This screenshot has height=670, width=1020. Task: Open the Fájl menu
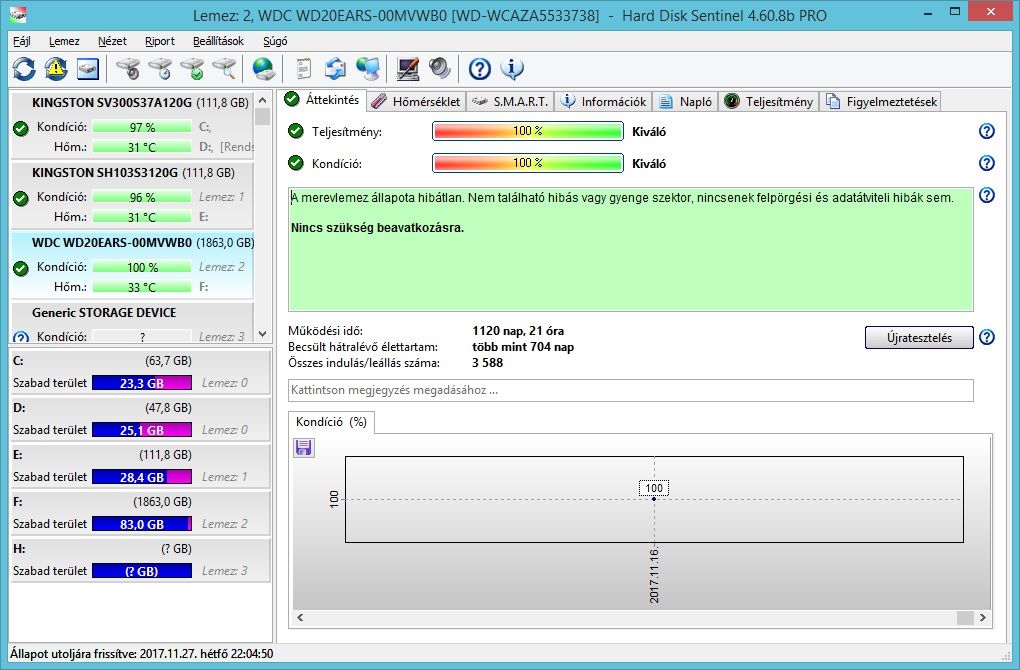pyautogui.click(x=21, y=41)
